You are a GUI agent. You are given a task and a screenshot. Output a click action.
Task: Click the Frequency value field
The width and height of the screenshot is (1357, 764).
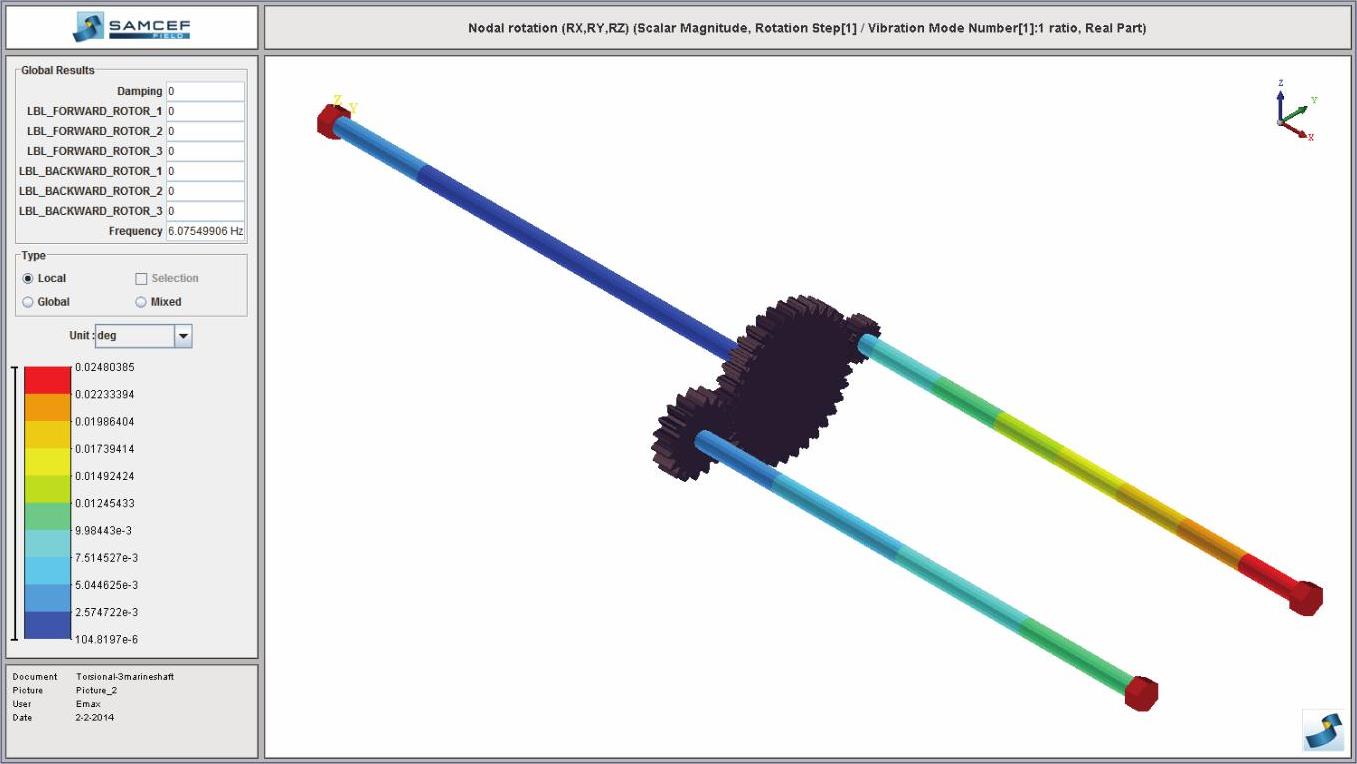tap(205, 231)
